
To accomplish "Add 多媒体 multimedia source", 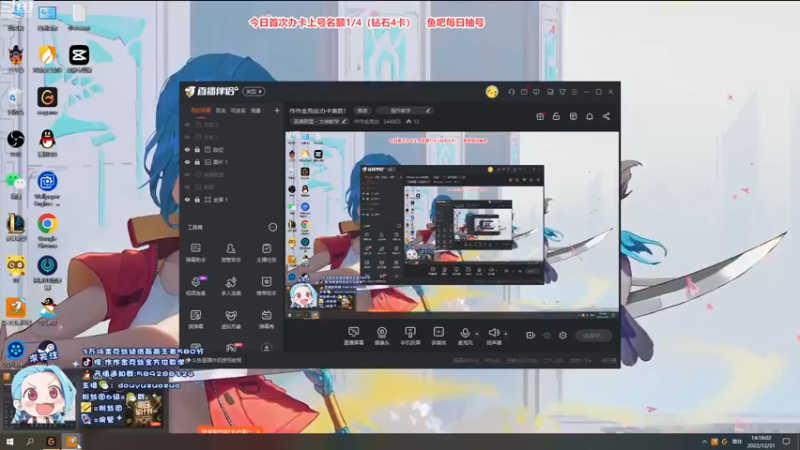I will click(438, 336).
